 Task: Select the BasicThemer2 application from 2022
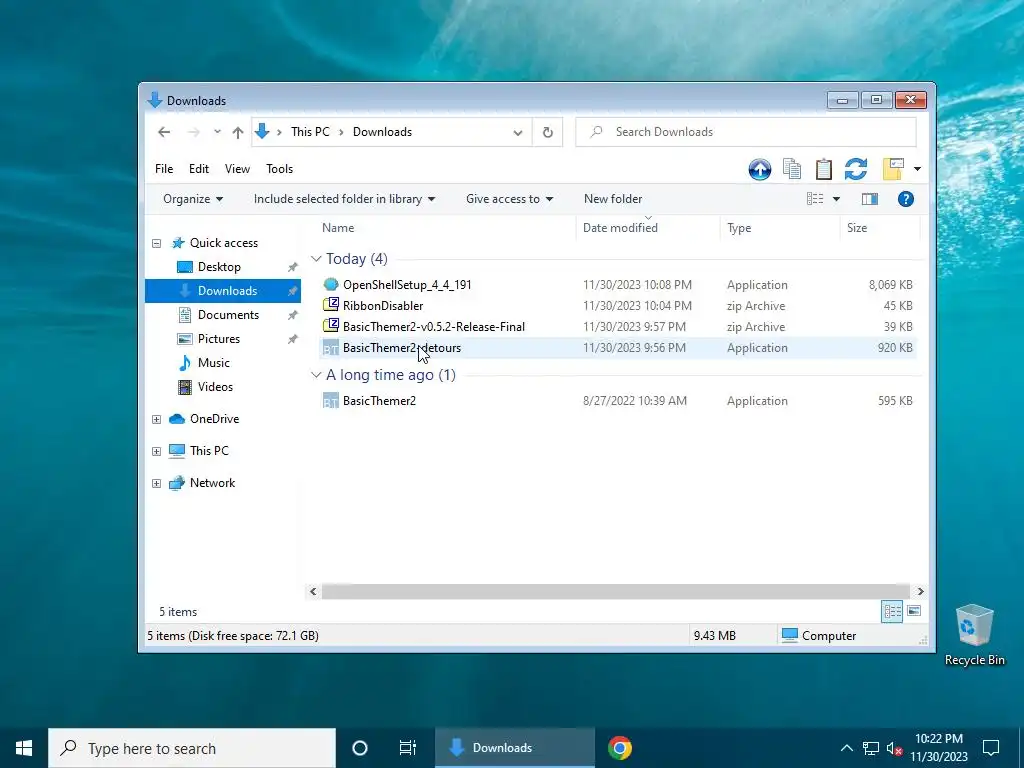point(379,401)
